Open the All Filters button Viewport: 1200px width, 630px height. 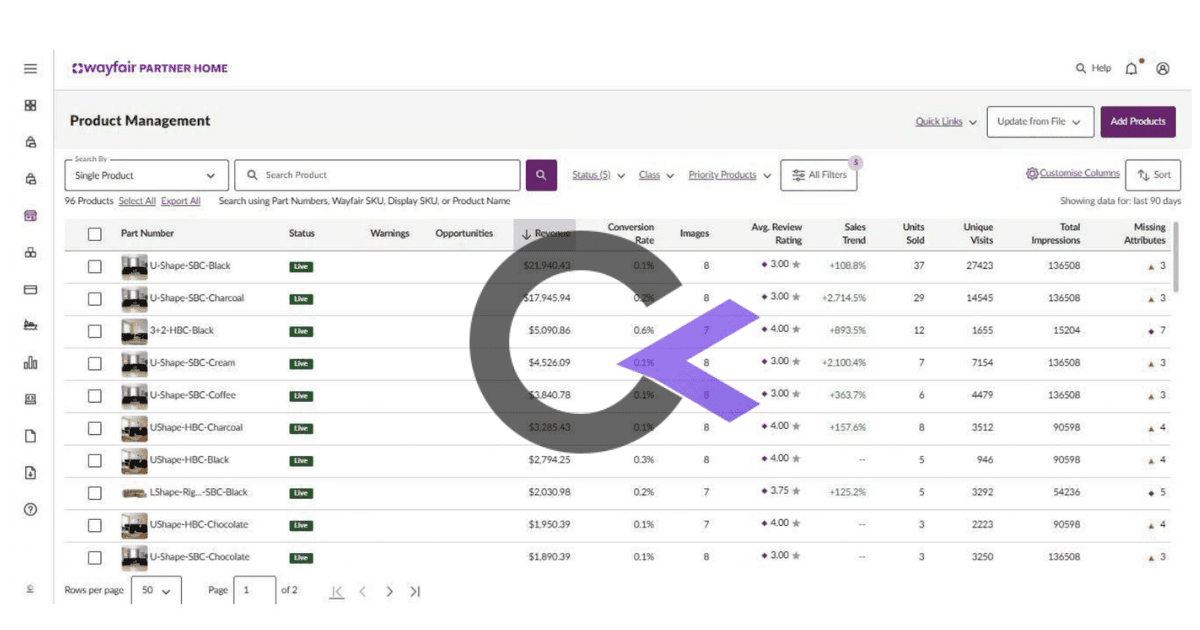tap(818, 175)
